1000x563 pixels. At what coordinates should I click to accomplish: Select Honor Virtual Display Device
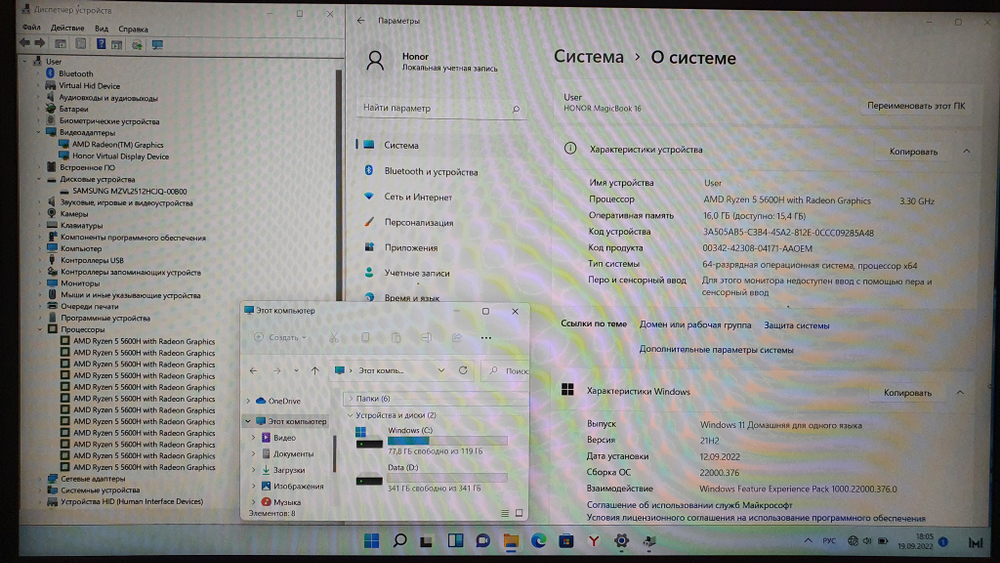tap(121, 156)
